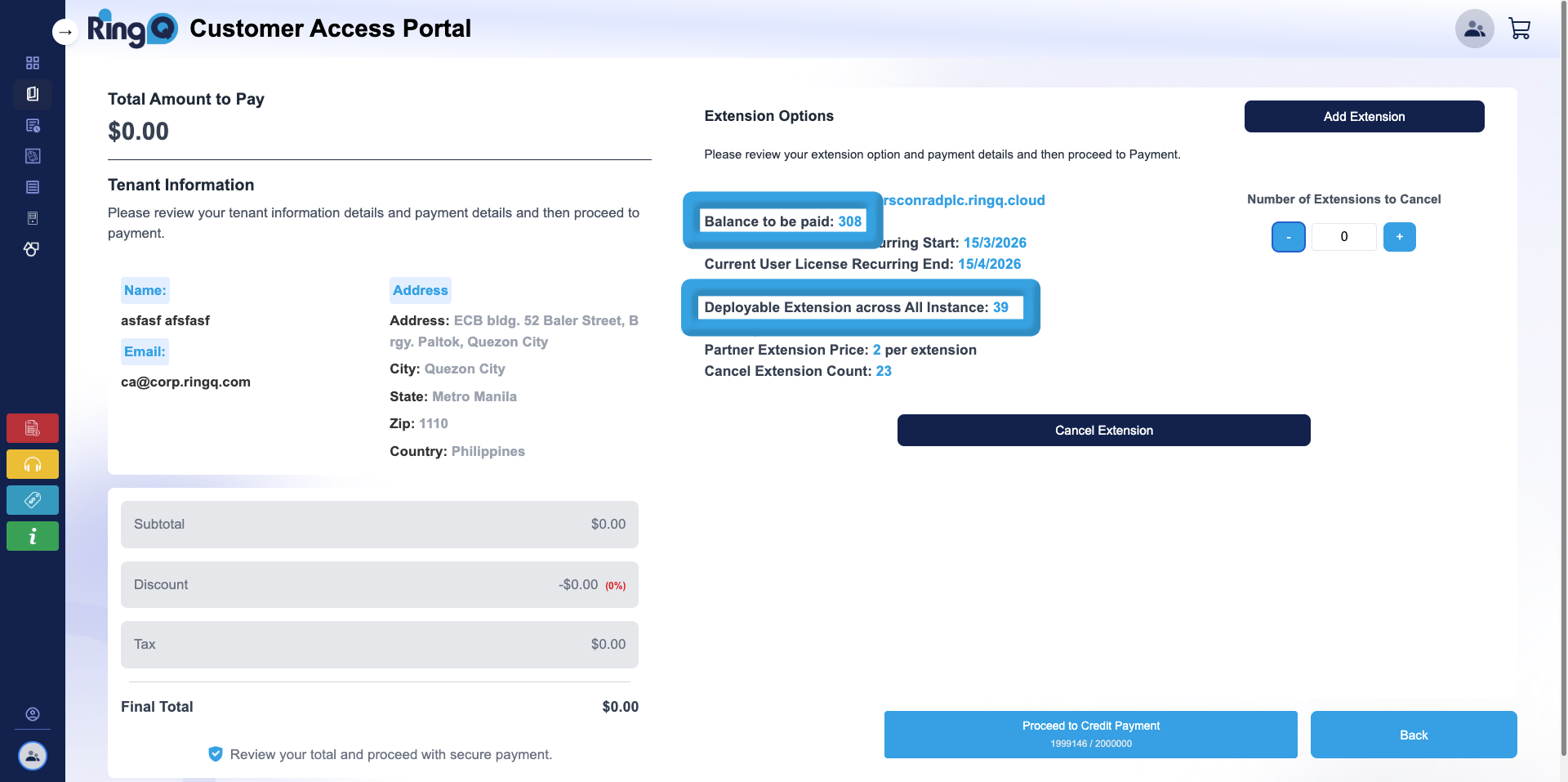Click the payment card icon in sidebar

[x=33, y=156]
